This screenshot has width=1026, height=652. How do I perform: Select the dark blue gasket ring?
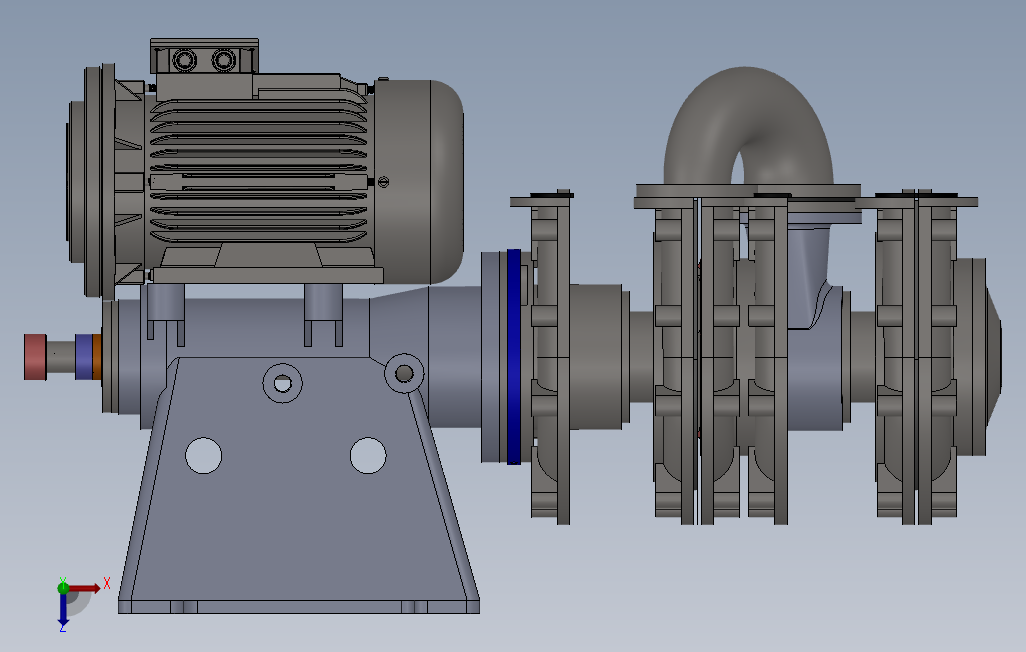514,357
